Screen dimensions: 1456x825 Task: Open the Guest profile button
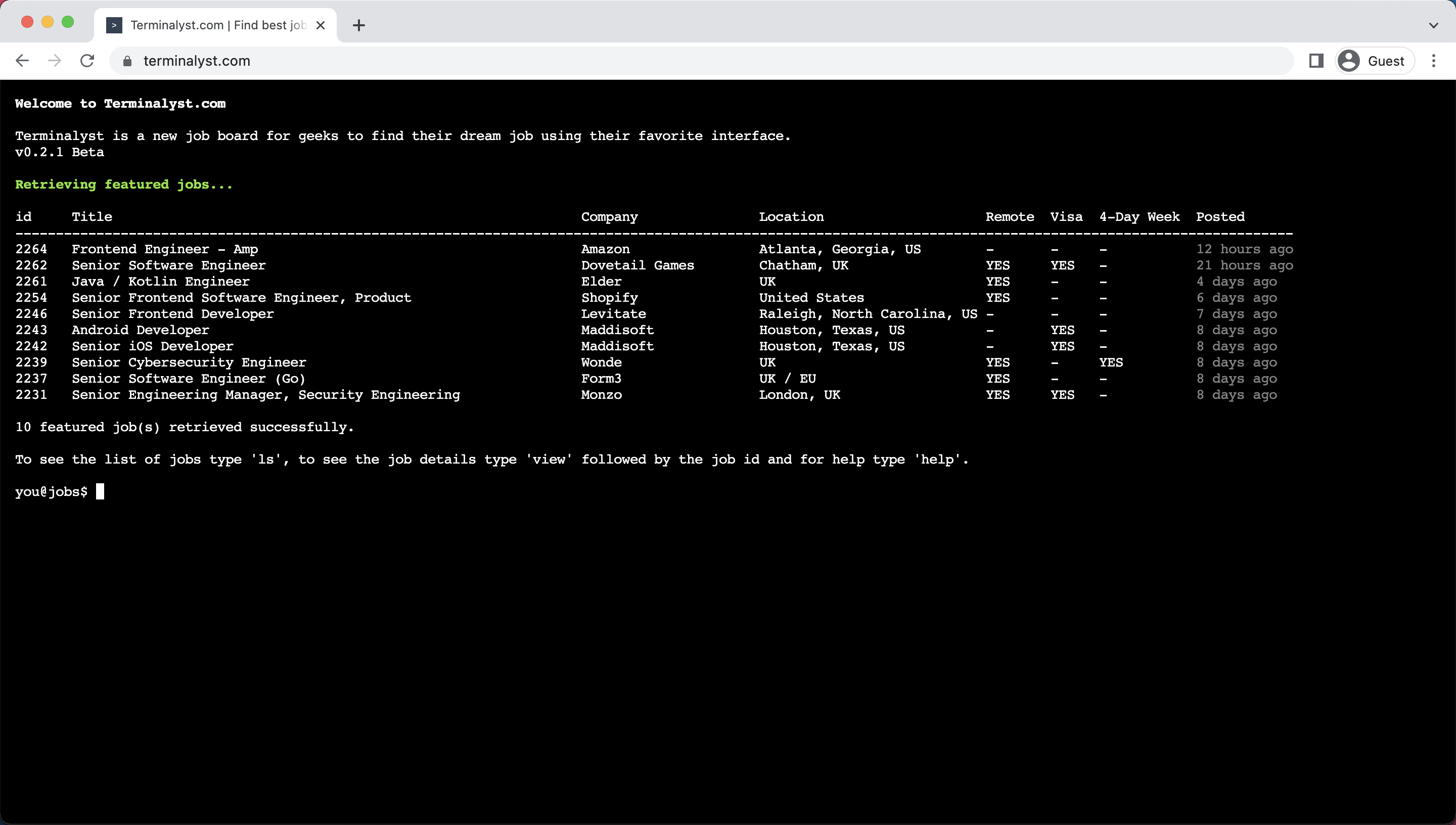coord(1375,61)
